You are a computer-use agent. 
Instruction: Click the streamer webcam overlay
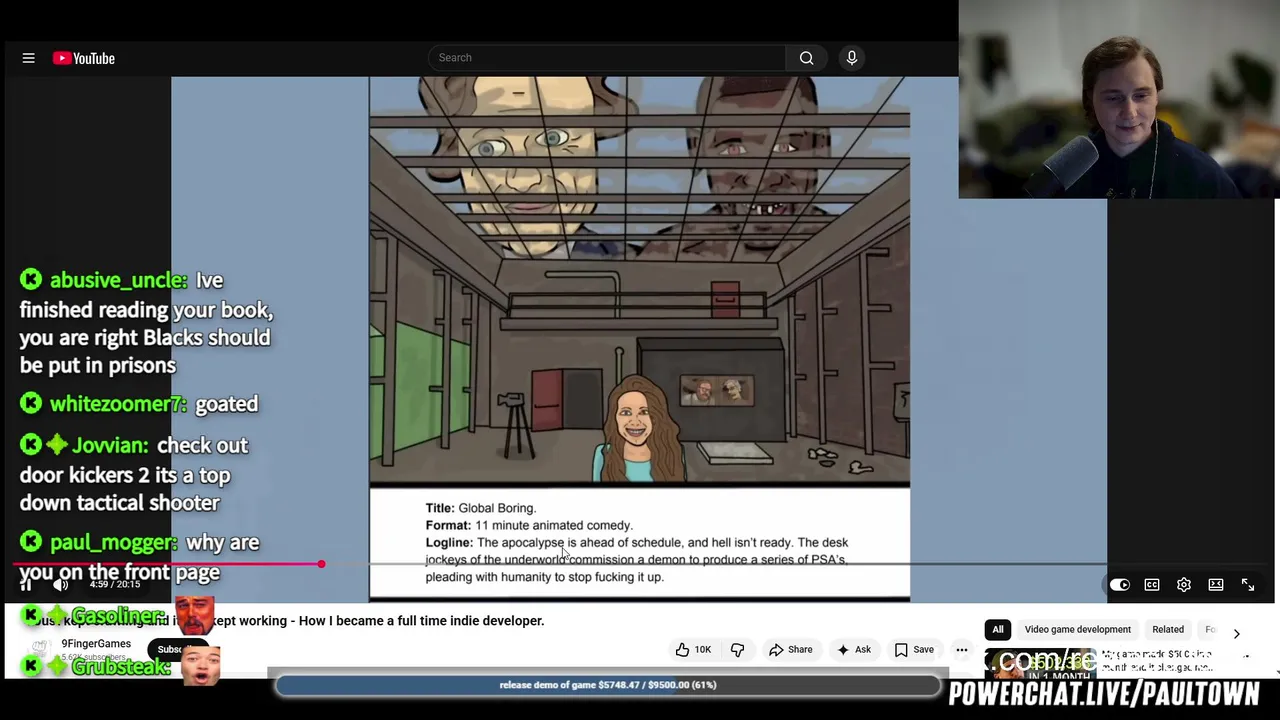[x=1119, y=99]
